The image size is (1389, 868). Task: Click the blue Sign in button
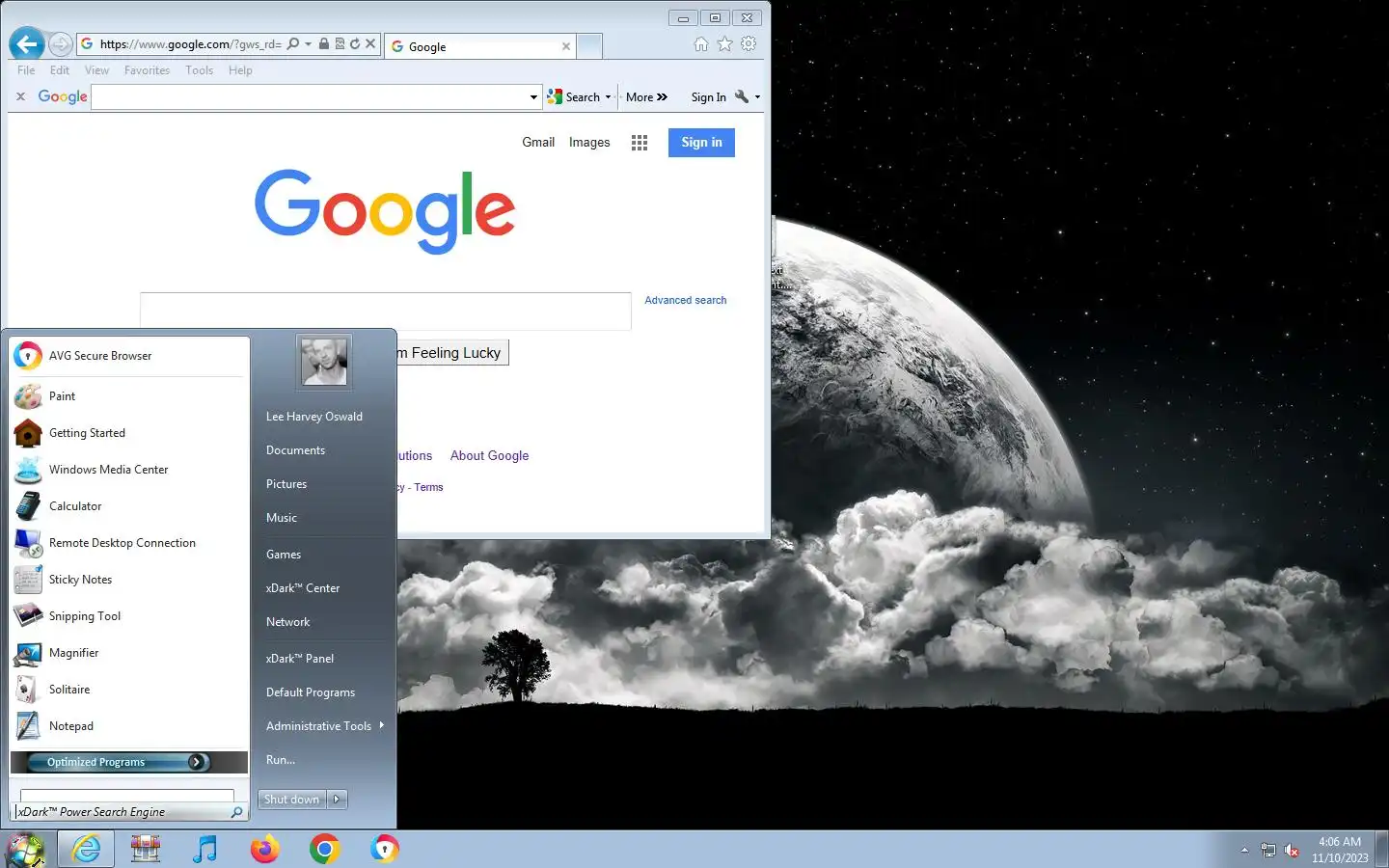click(x=701, y=143)
